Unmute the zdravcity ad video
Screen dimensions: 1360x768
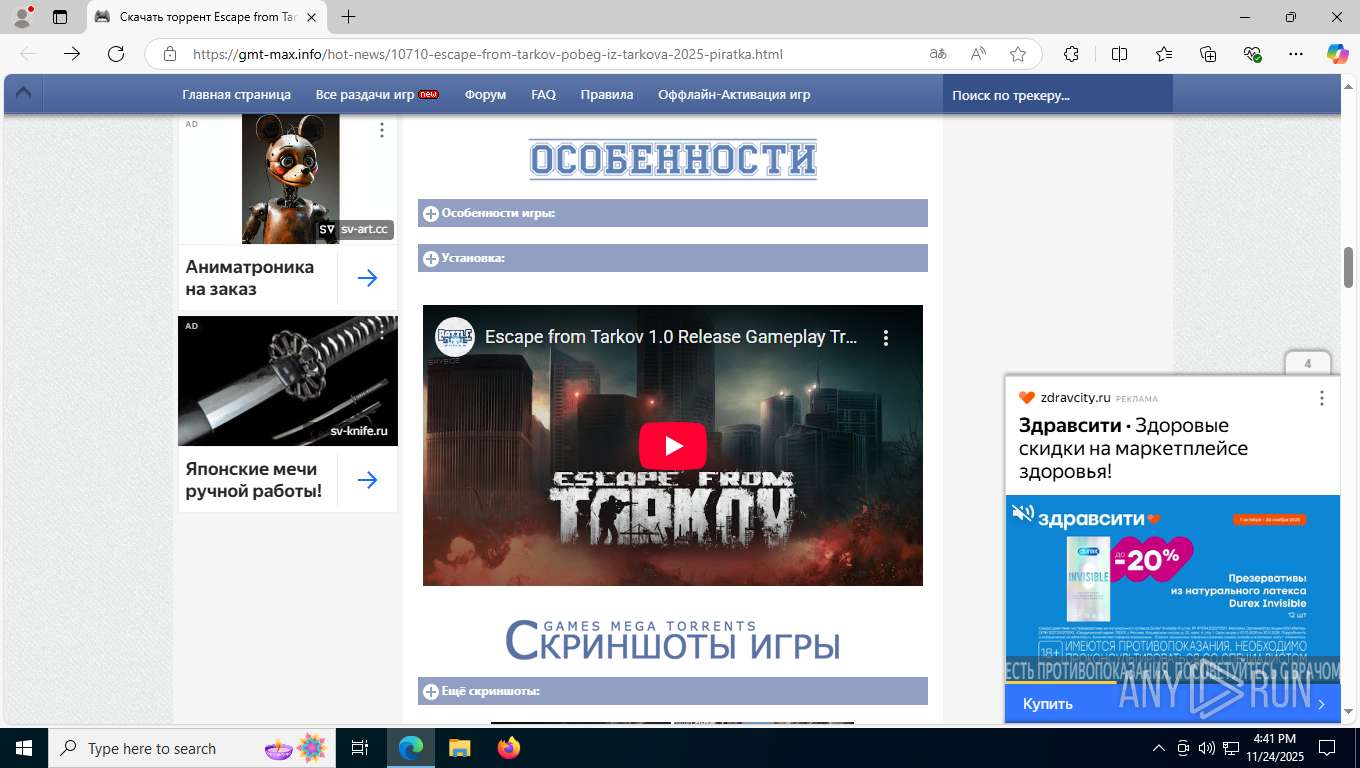click(x=1022, y=513)
